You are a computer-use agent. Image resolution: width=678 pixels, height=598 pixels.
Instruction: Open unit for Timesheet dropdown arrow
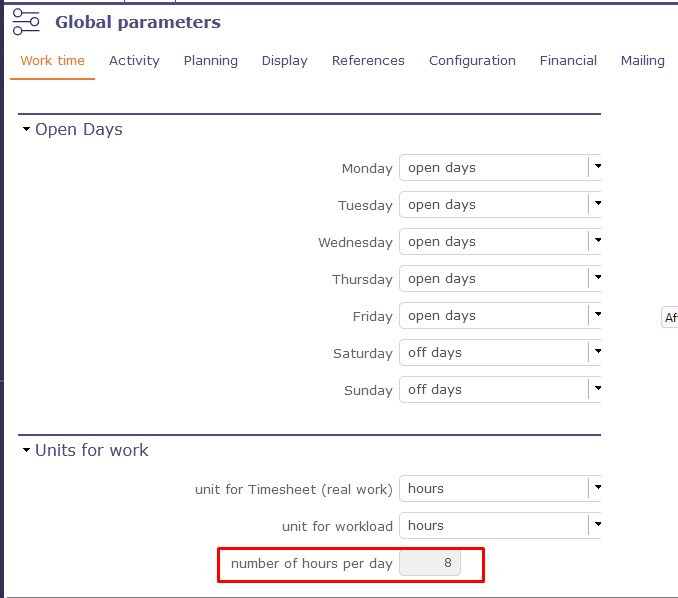coord(596,488)
